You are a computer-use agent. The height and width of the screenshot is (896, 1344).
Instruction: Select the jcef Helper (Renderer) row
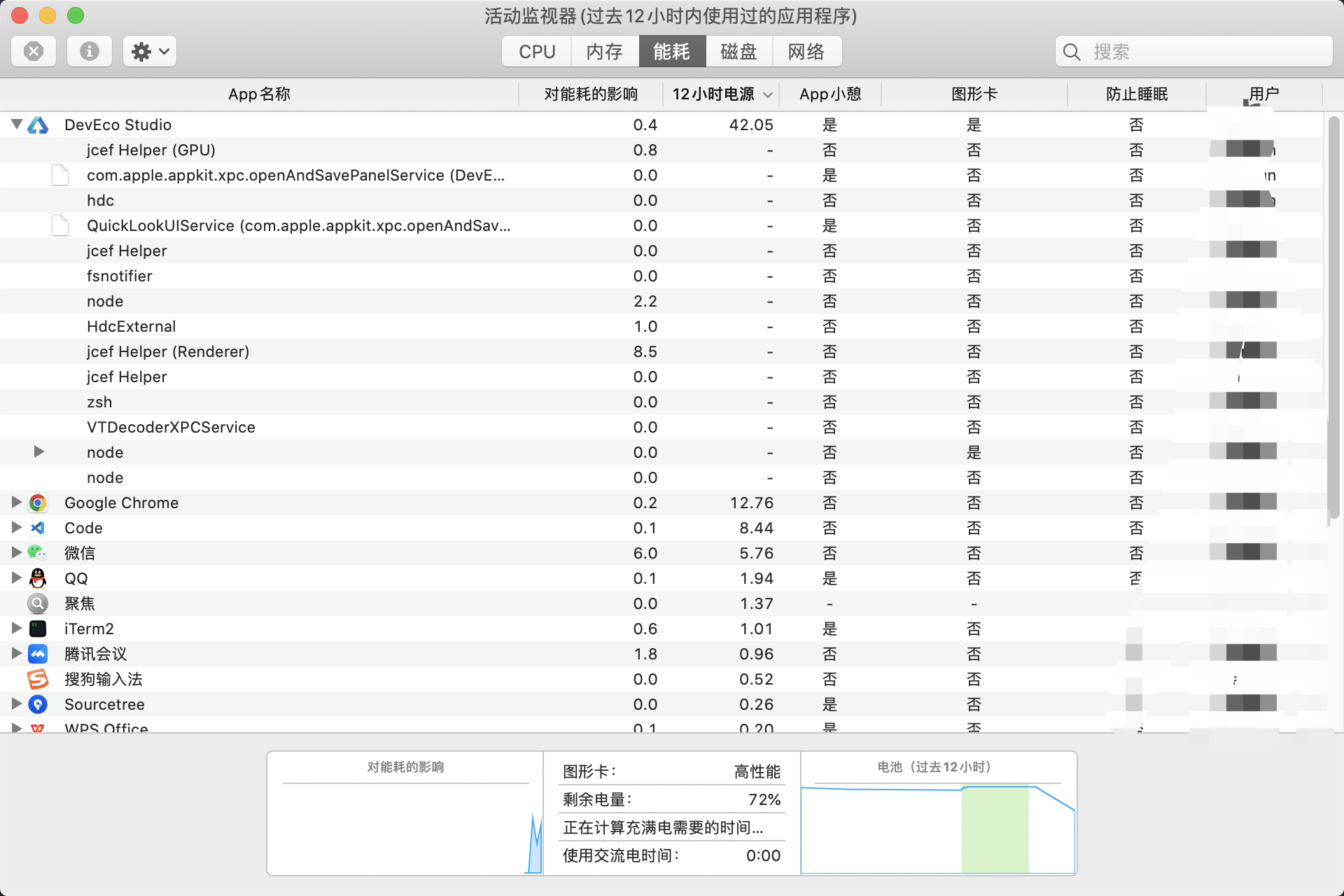661,351
